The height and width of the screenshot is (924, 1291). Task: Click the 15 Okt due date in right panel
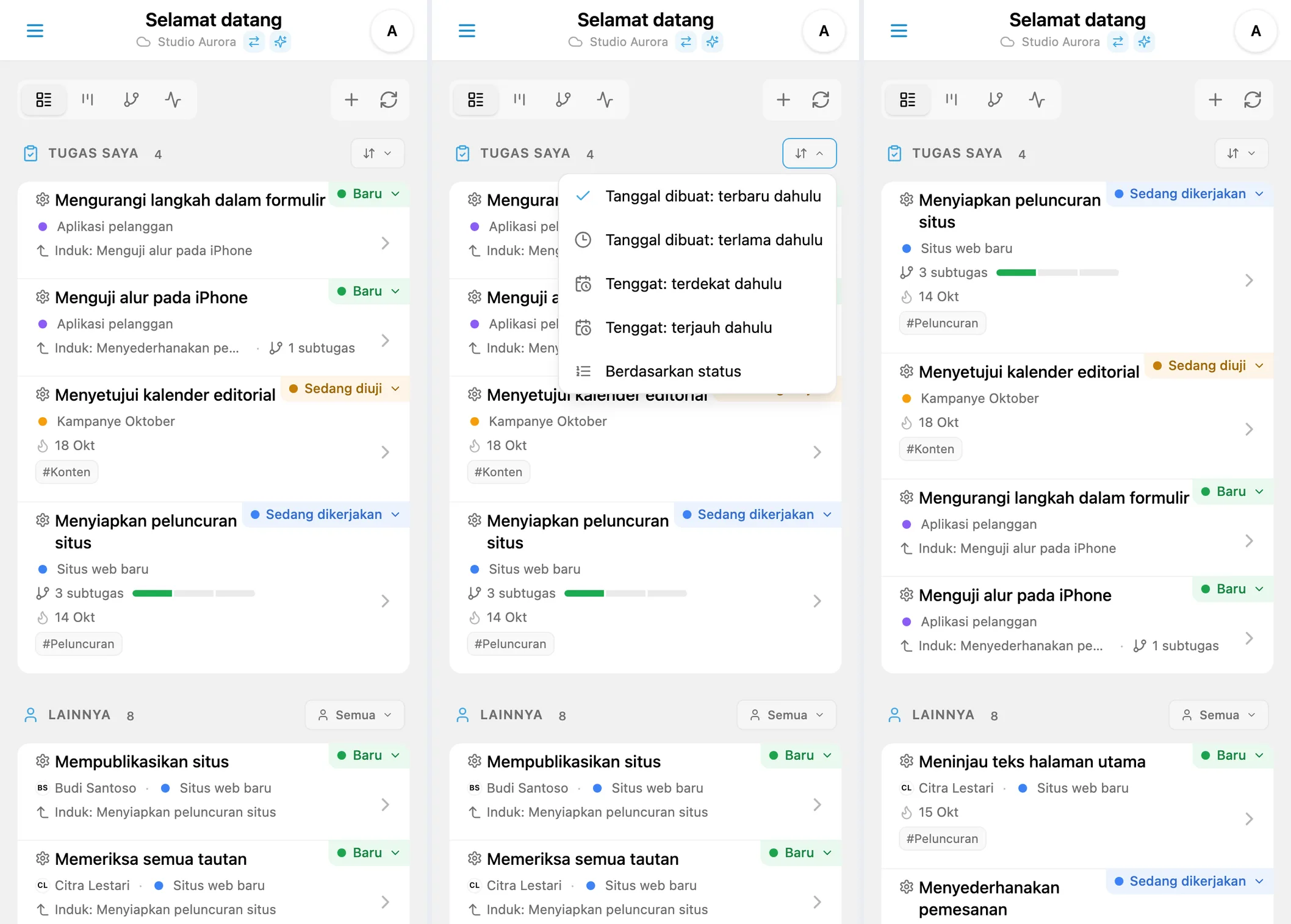pyautogui.click(x=930, y=812)
